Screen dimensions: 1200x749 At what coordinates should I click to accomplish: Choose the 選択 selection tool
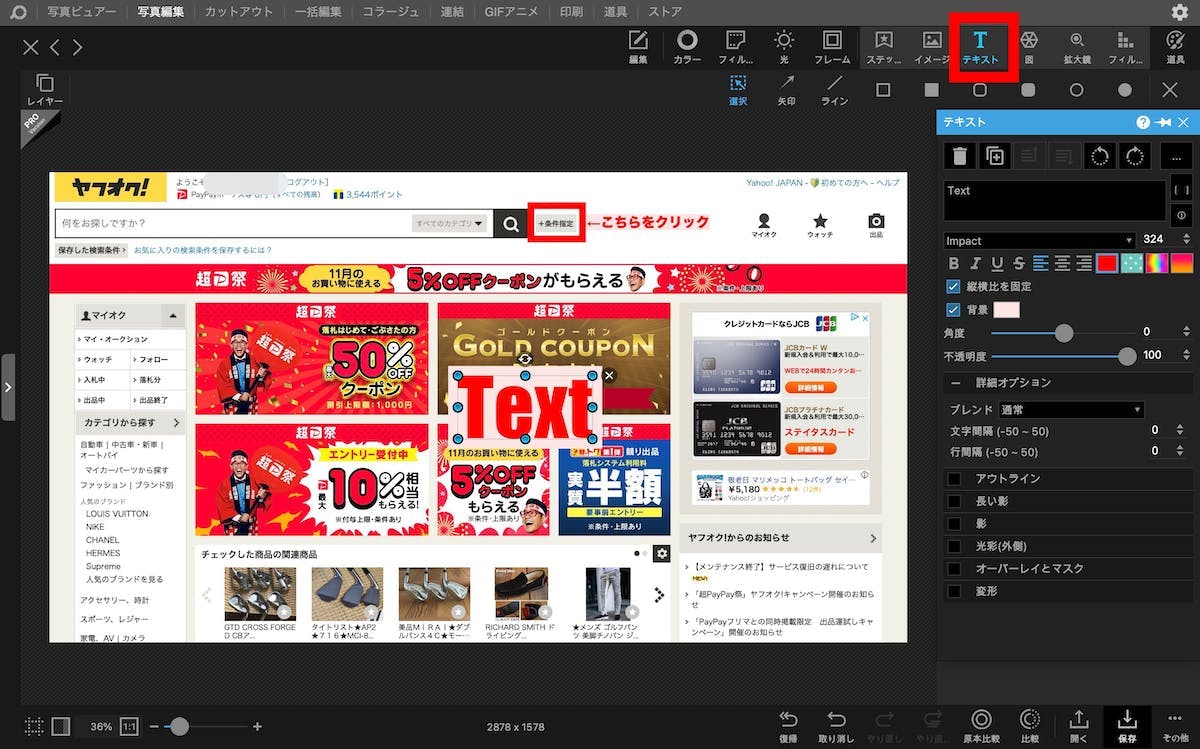coord(738,90)
